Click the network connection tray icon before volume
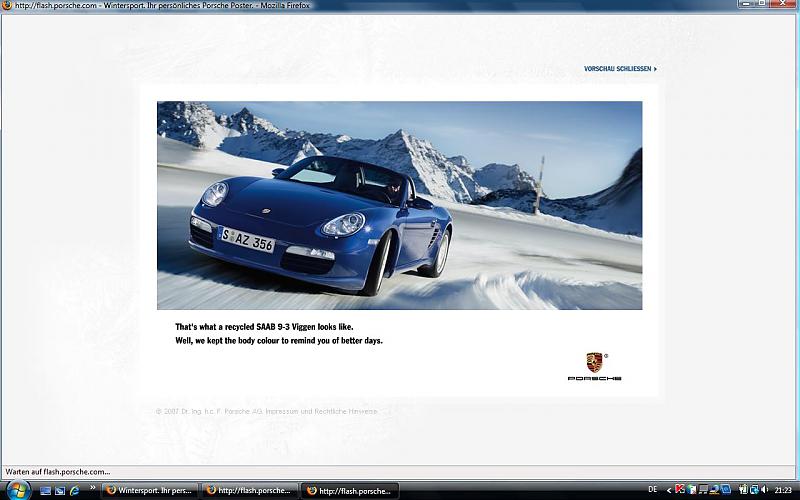800x500 pixels. pos(755,490)
